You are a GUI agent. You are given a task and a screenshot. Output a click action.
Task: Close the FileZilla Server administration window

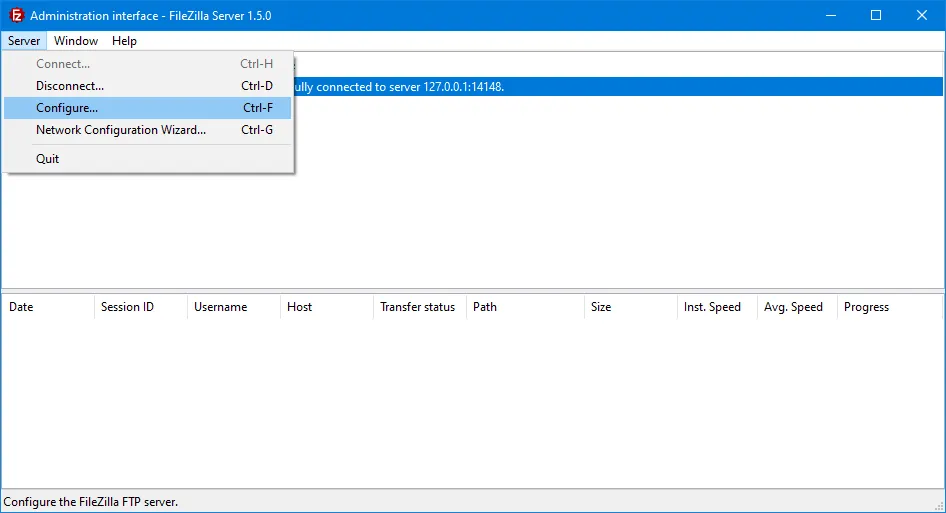(922, 15)
